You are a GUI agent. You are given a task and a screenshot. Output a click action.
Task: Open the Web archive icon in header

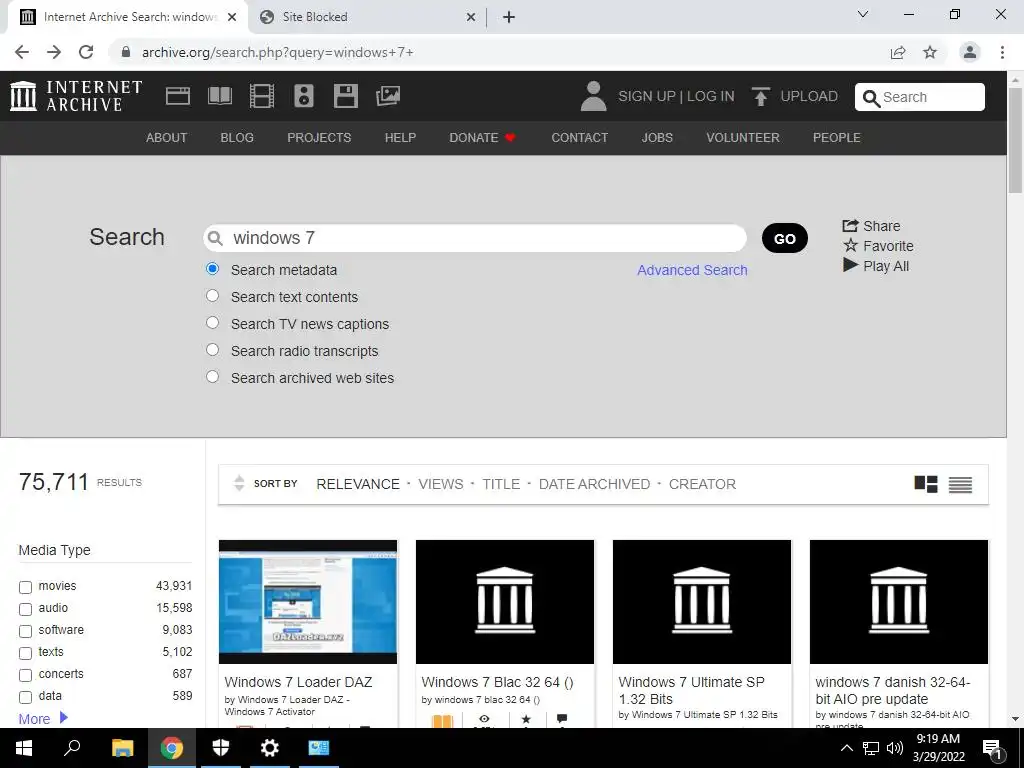click(x=178, y=96)
